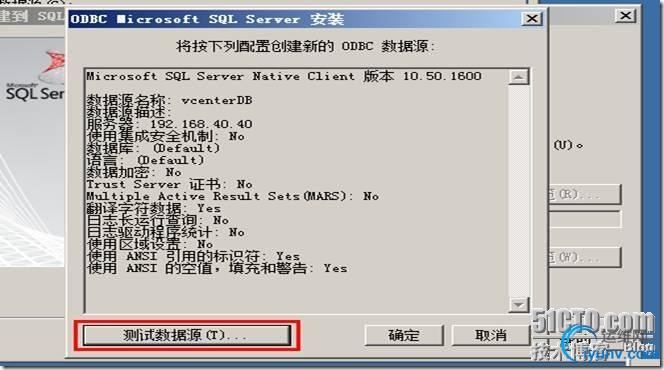The image size is (664, 370).
Task: Select the 日志长运行查询: No line
Action: (158, 220)
